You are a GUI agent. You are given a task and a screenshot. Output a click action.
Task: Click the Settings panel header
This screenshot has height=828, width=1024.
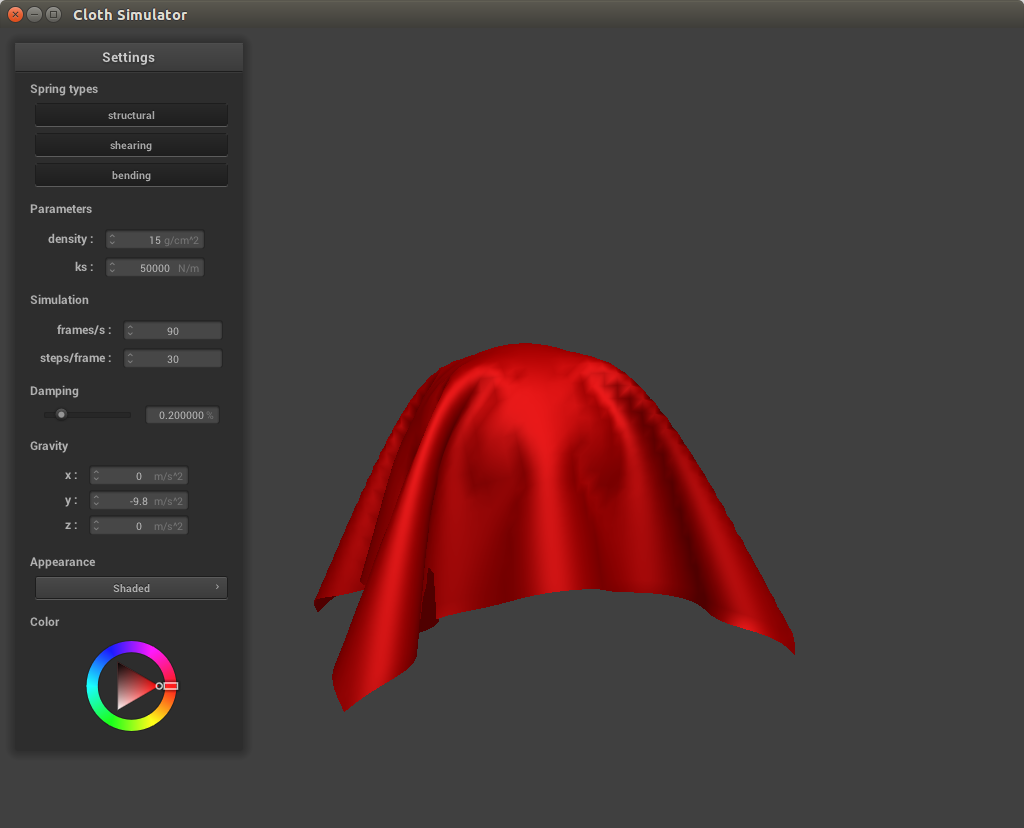[x=128, y=57]
